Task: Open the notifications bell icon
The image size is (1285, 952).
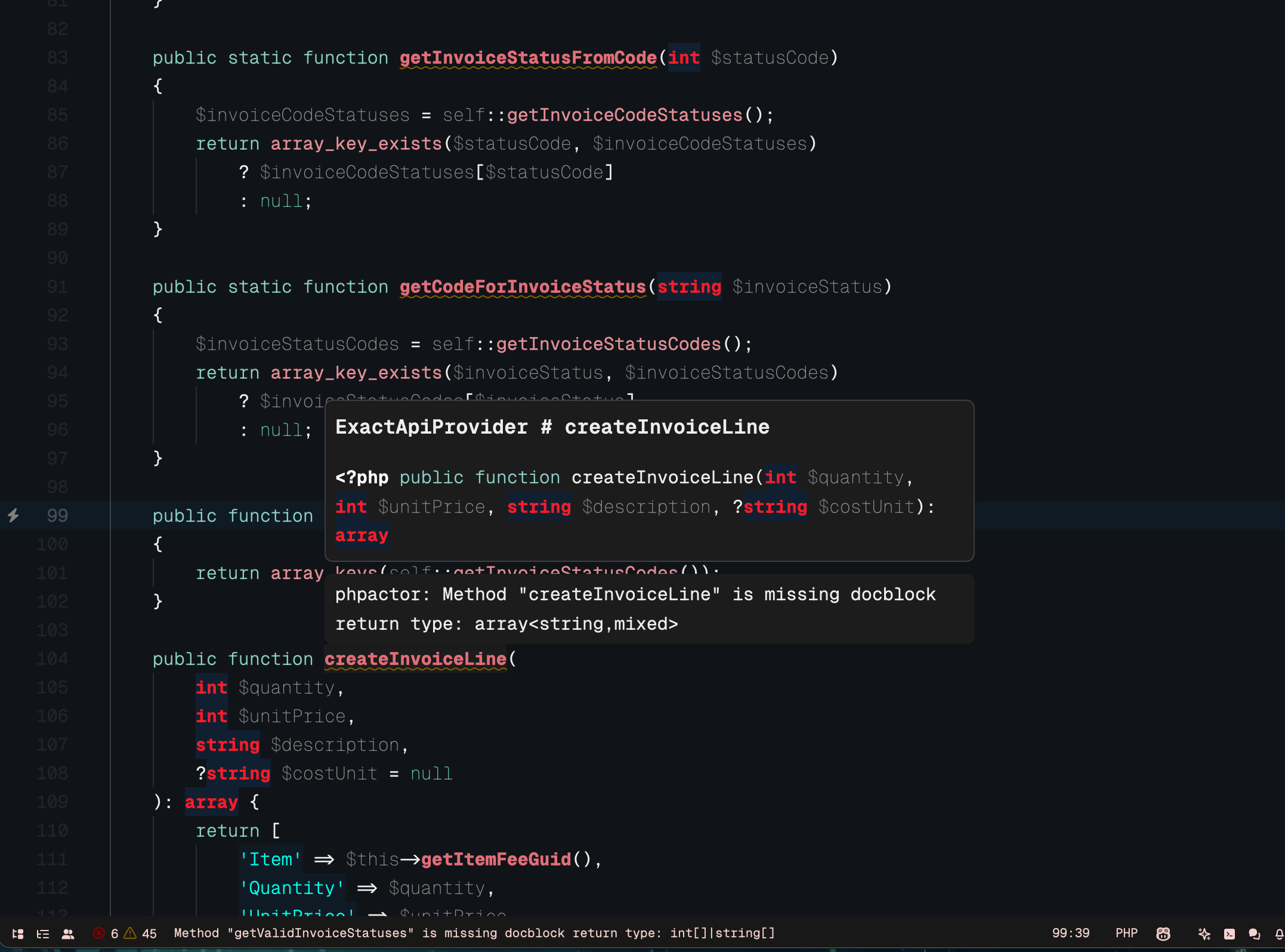Action: (1279, 934)
